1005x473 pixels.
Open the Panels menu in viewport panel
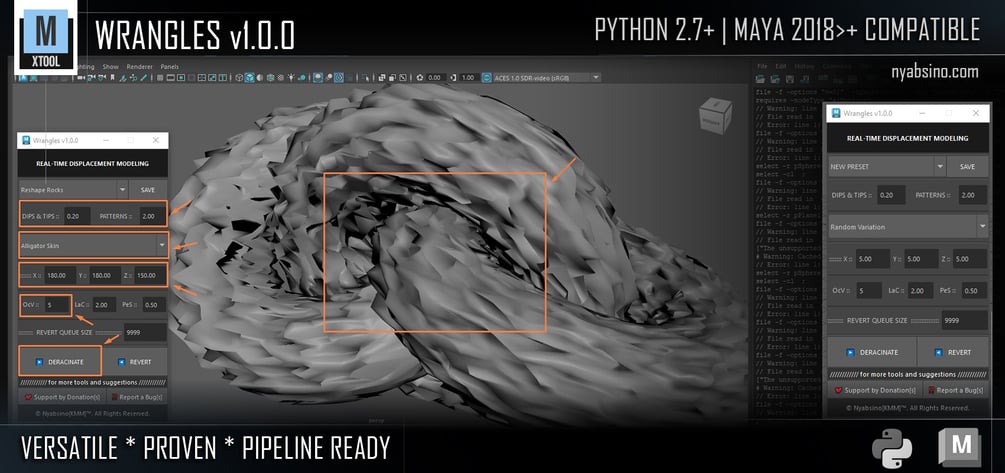169,67
